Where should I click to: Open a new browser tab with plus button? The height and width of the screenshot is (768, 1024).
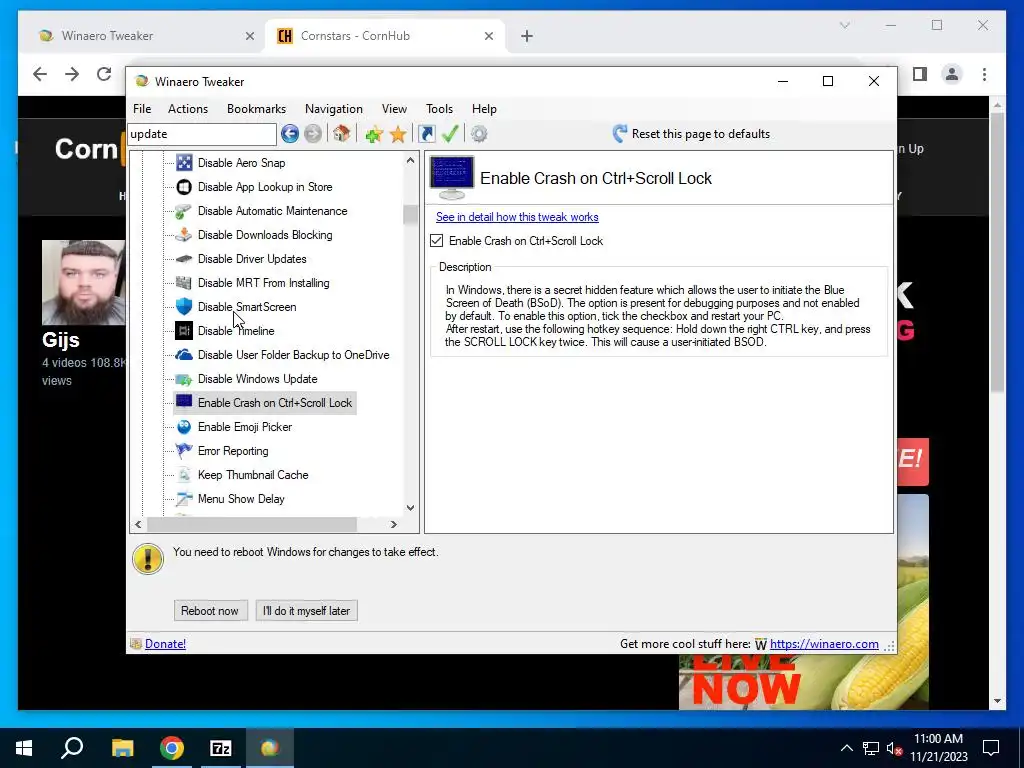pyautogui.click(x=527, y=36)
